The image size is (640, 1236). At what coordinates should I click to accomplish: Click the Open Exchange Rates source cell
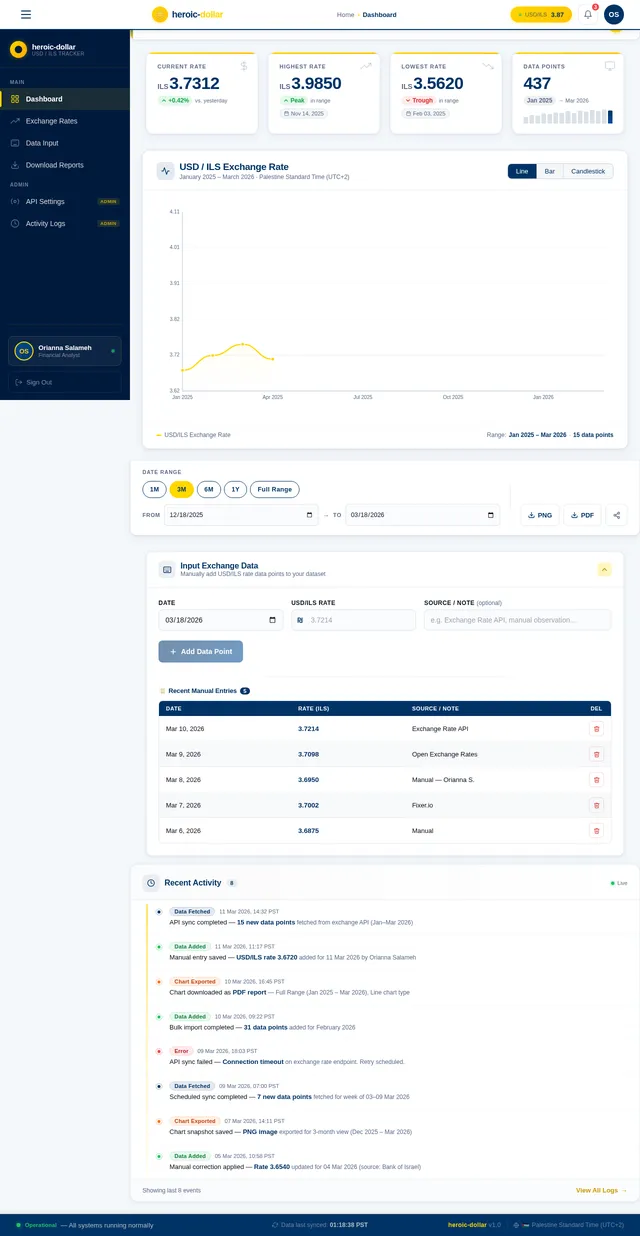click(x=445, y=754)
